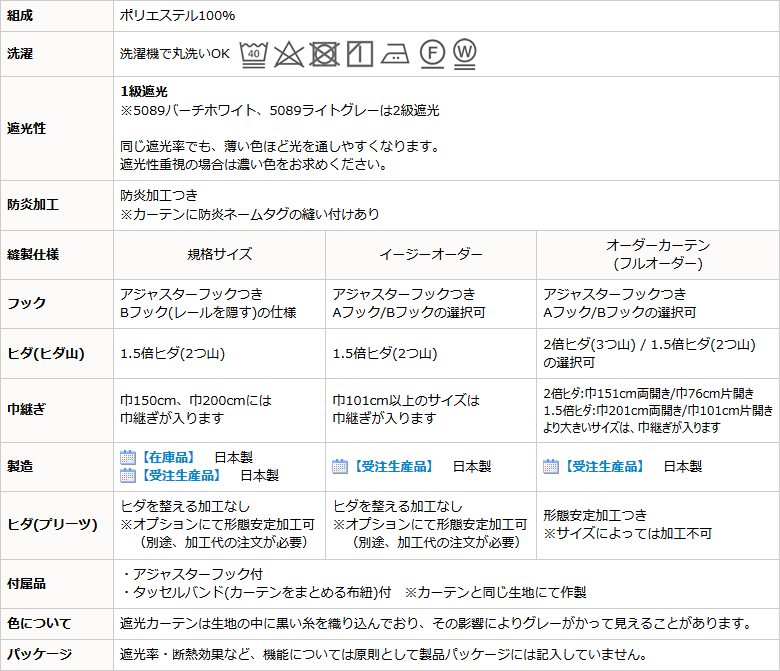This screenshot has width=780, height=671.
Task: Click the 1級遮光 bold text
Action: pos(144,92)
